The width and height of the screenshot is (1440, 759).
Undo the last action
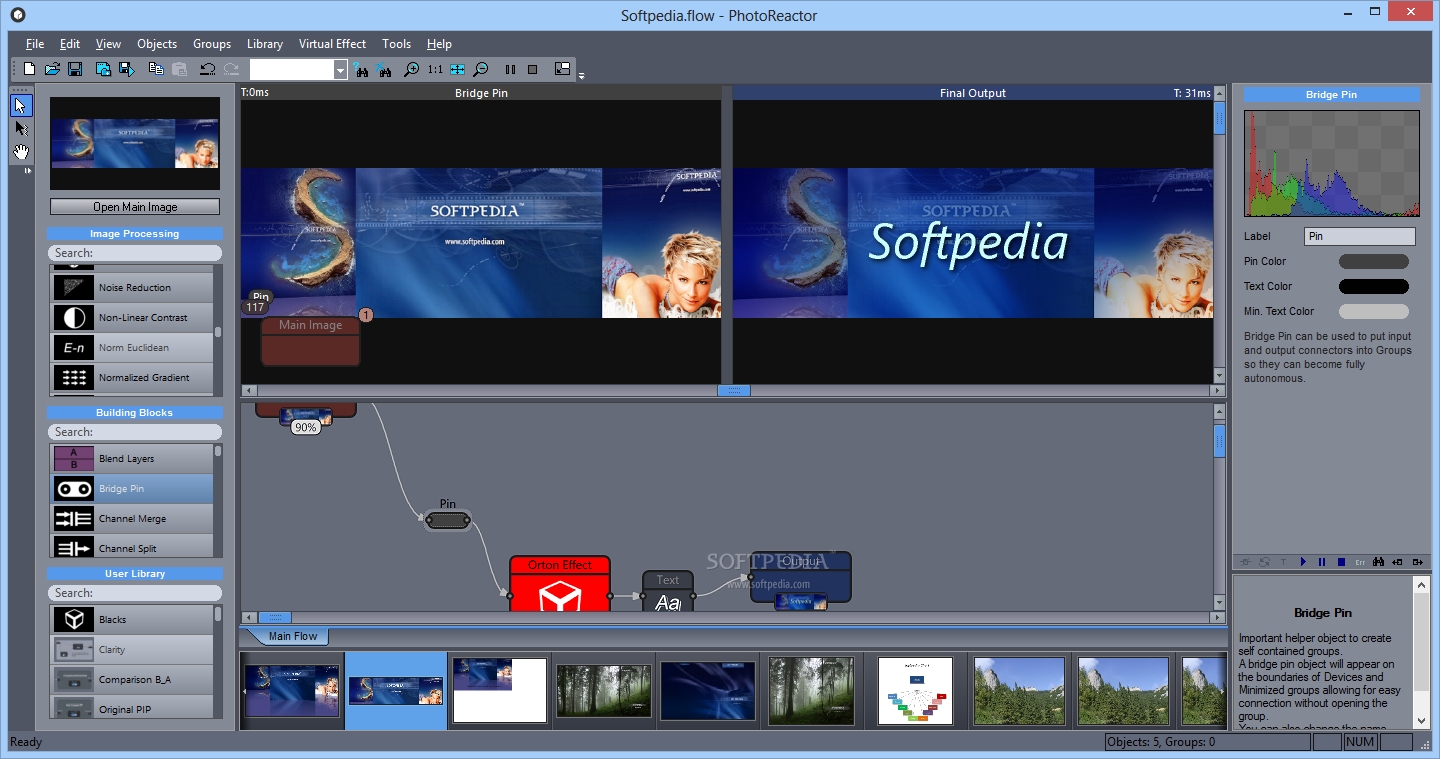207,69
